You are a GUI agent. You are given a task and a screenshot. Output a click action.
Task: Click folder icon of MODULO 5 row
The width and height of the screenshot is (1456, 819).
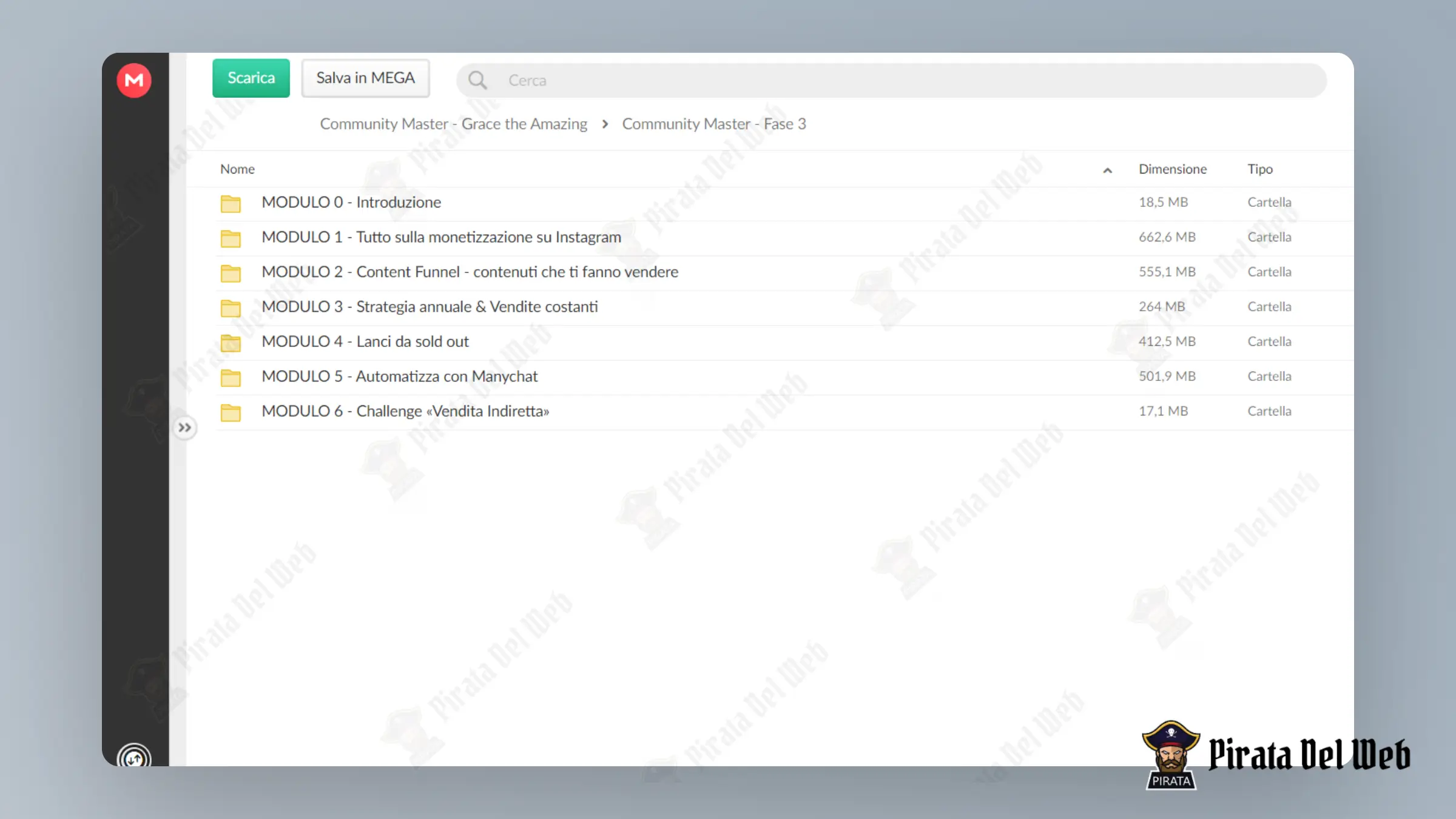click(231, 378)
